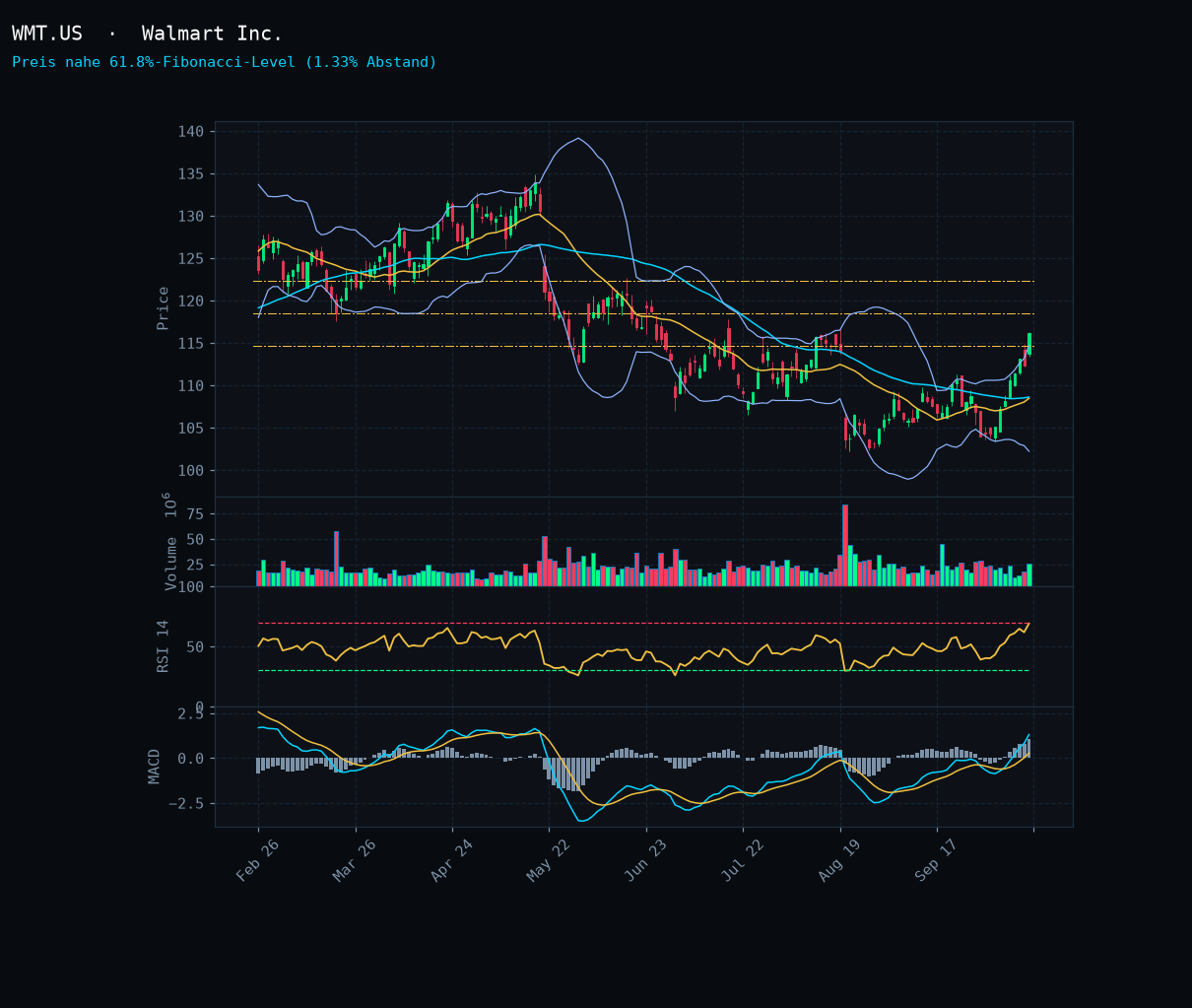Click the 105 price axis label

click(191, 429)
